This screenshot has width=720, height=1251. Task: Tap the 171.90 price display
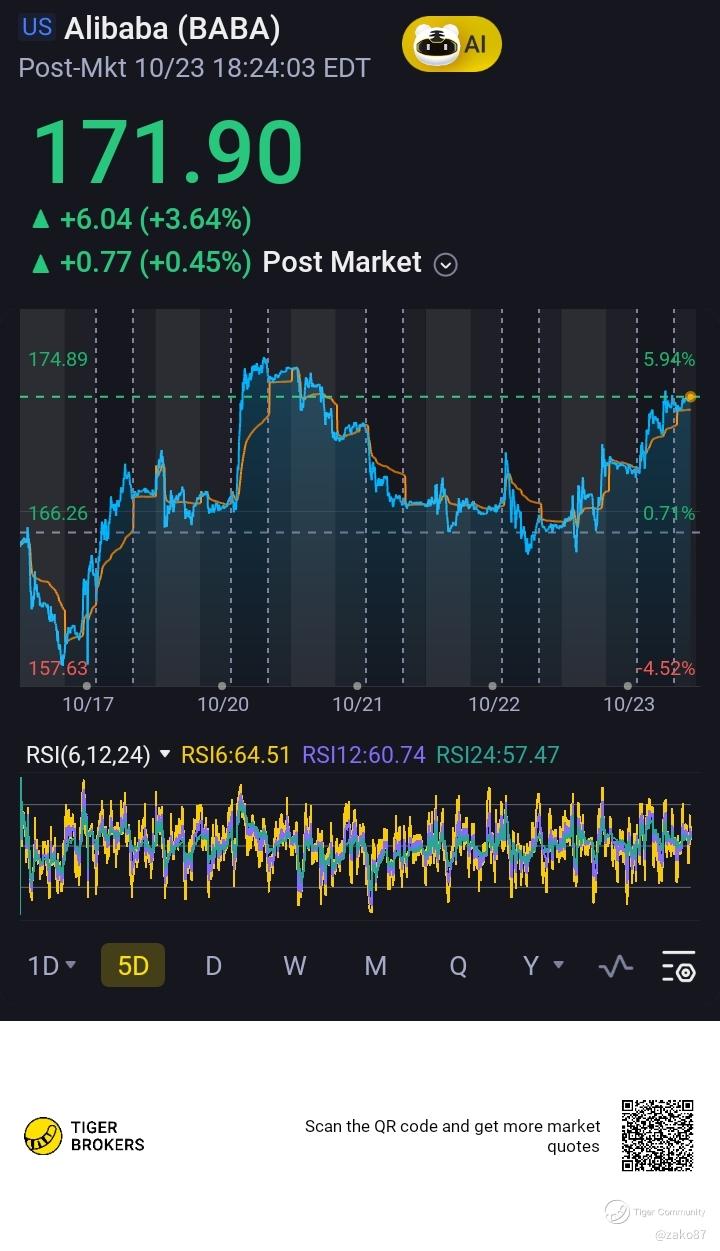168,152
